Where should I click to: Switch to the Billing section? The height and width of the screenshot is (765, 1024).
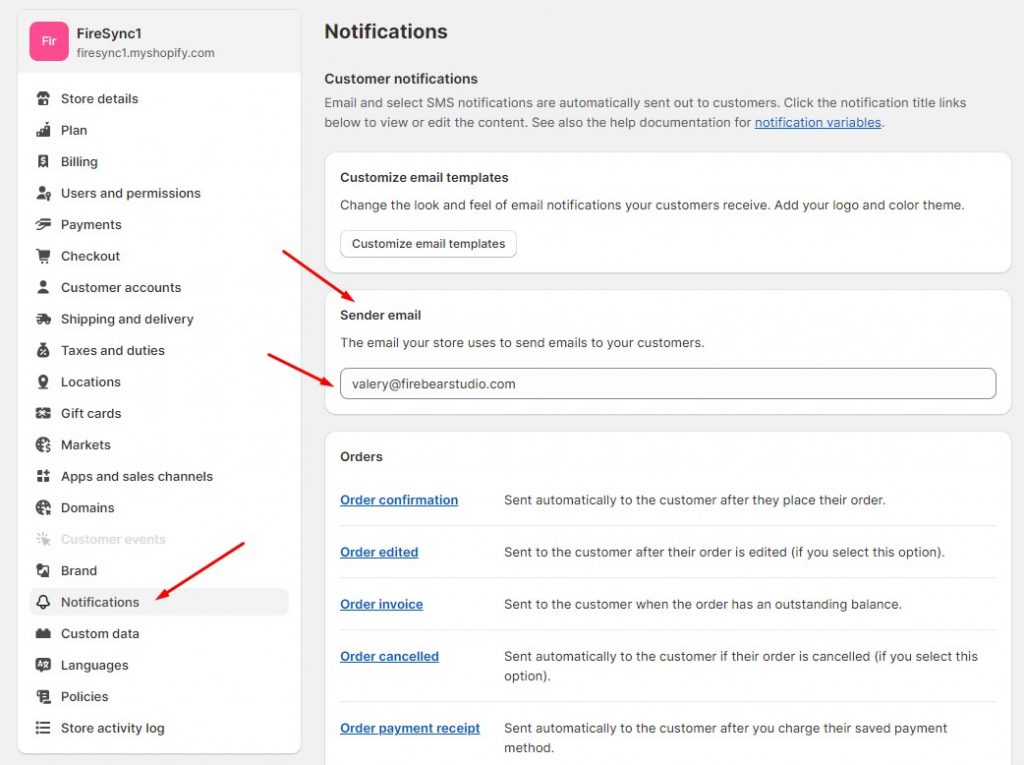click(x=82, y=161)
